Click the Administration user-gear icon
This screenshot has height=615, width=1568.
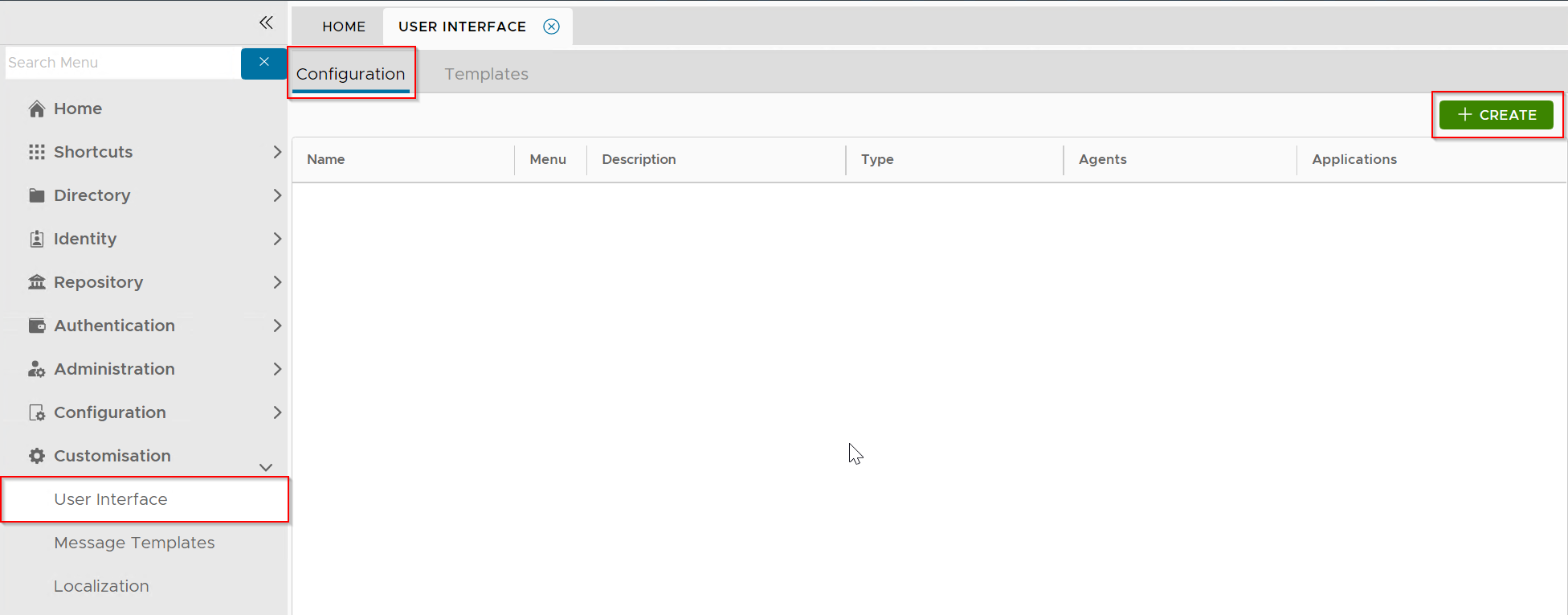click(x=36, y=369)
